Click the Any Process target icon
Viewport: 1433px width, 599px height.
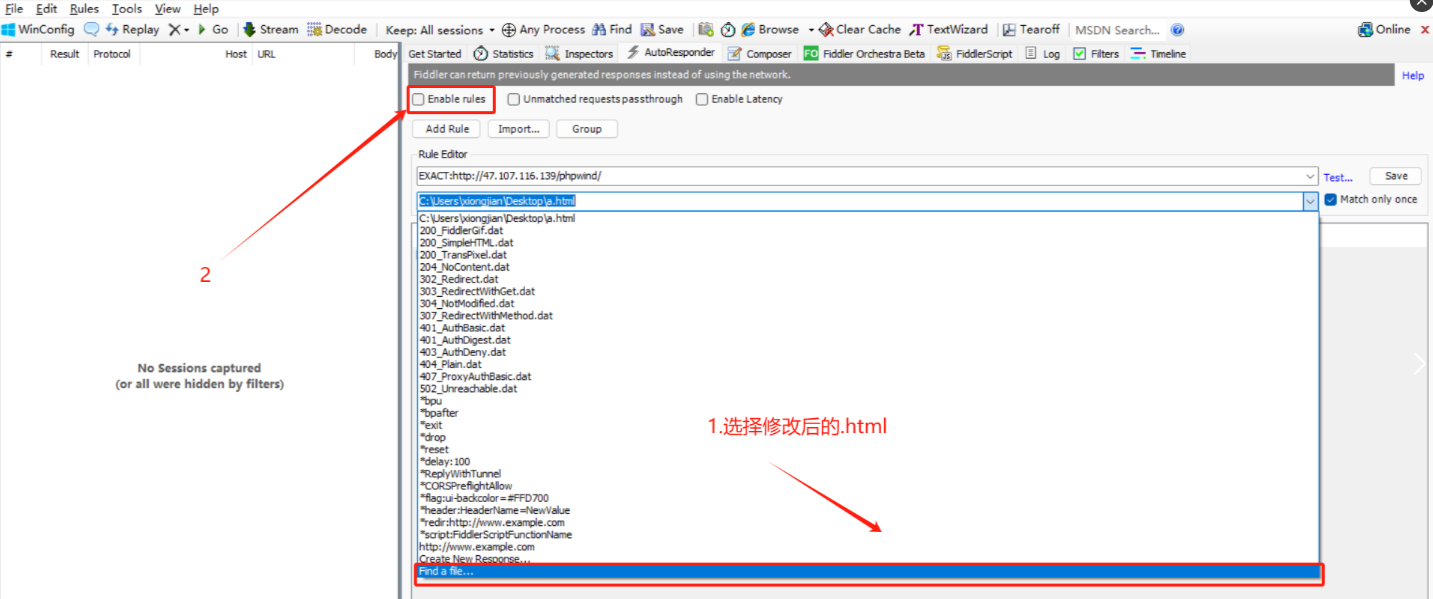tap(508, 30)
